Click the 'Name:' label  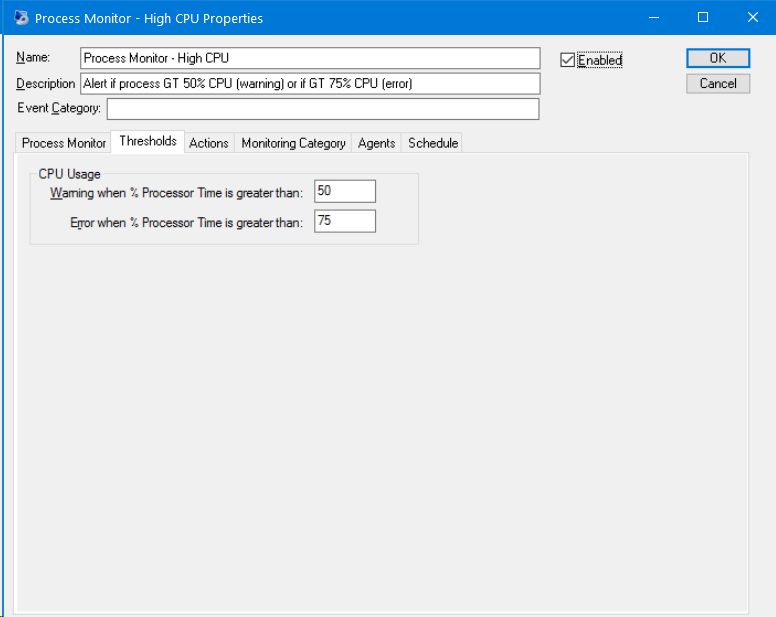(x=33, y=57)
